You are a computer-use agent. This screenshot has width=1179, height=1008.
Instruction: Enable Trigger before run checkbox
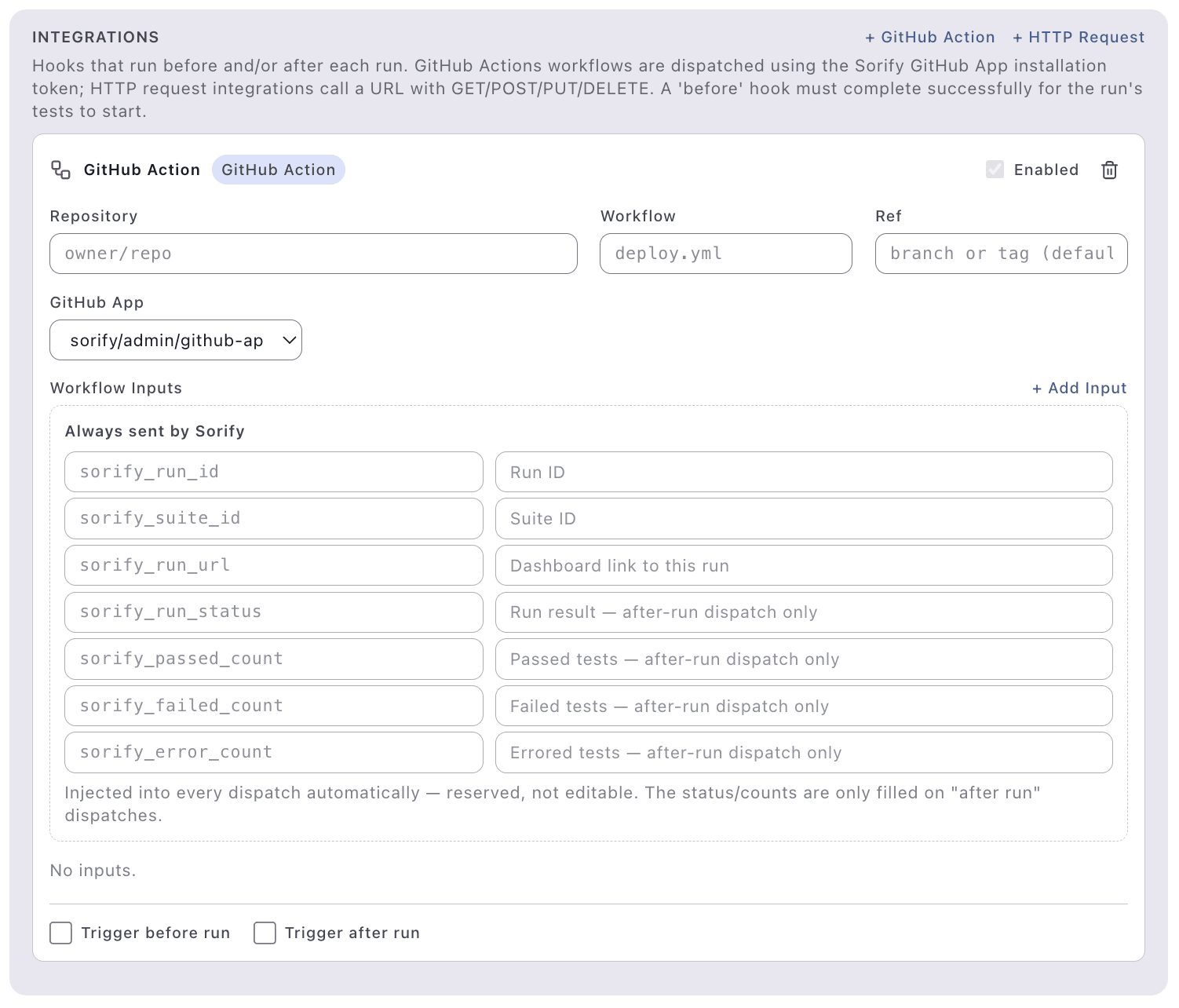(x=60, y=933)
